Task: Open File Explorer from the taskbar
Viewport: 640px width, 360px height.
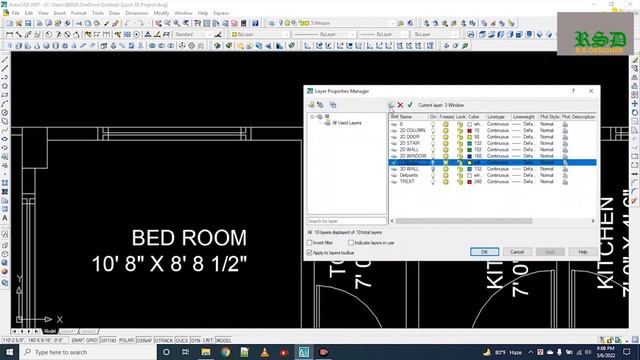Action: tap(206, 352)
